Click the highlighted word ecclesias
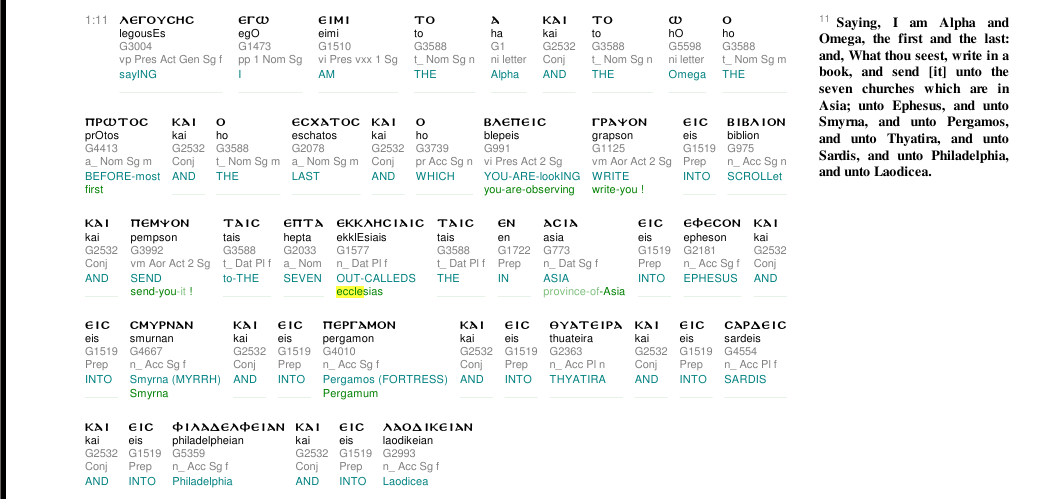The image size is (1042, 499). (x=360, y=292)
